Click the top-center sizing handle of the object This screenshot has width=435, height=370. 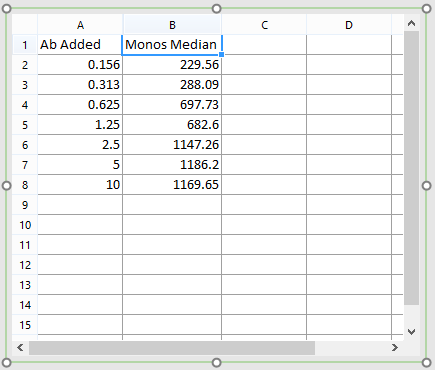pos(217,9)
